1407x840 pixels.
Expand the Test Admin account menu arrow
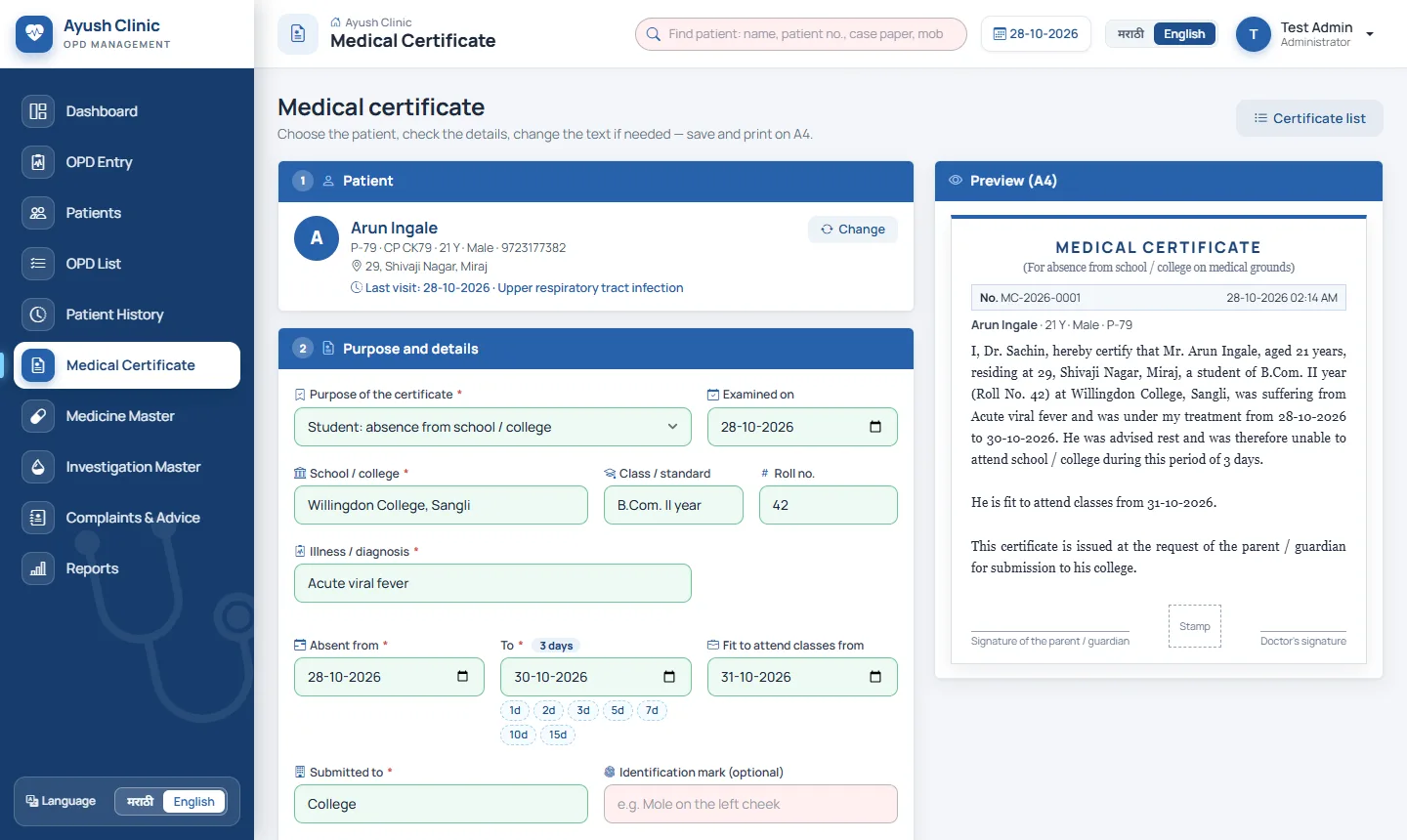[1370, 34]
